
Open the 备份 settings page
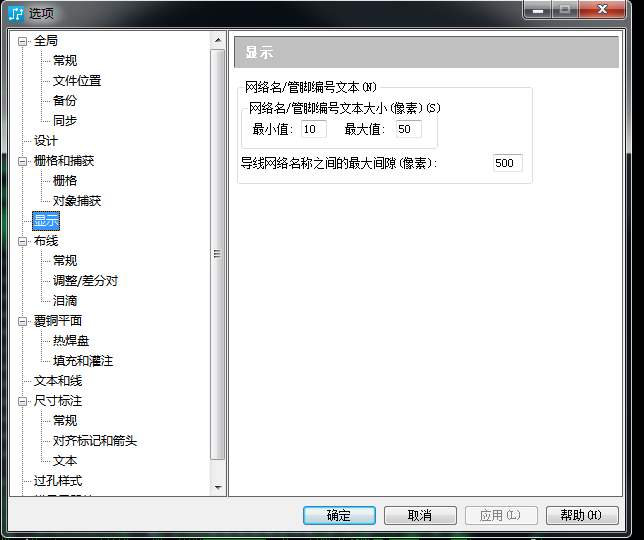pyautogui.click(x=65, y=101)
